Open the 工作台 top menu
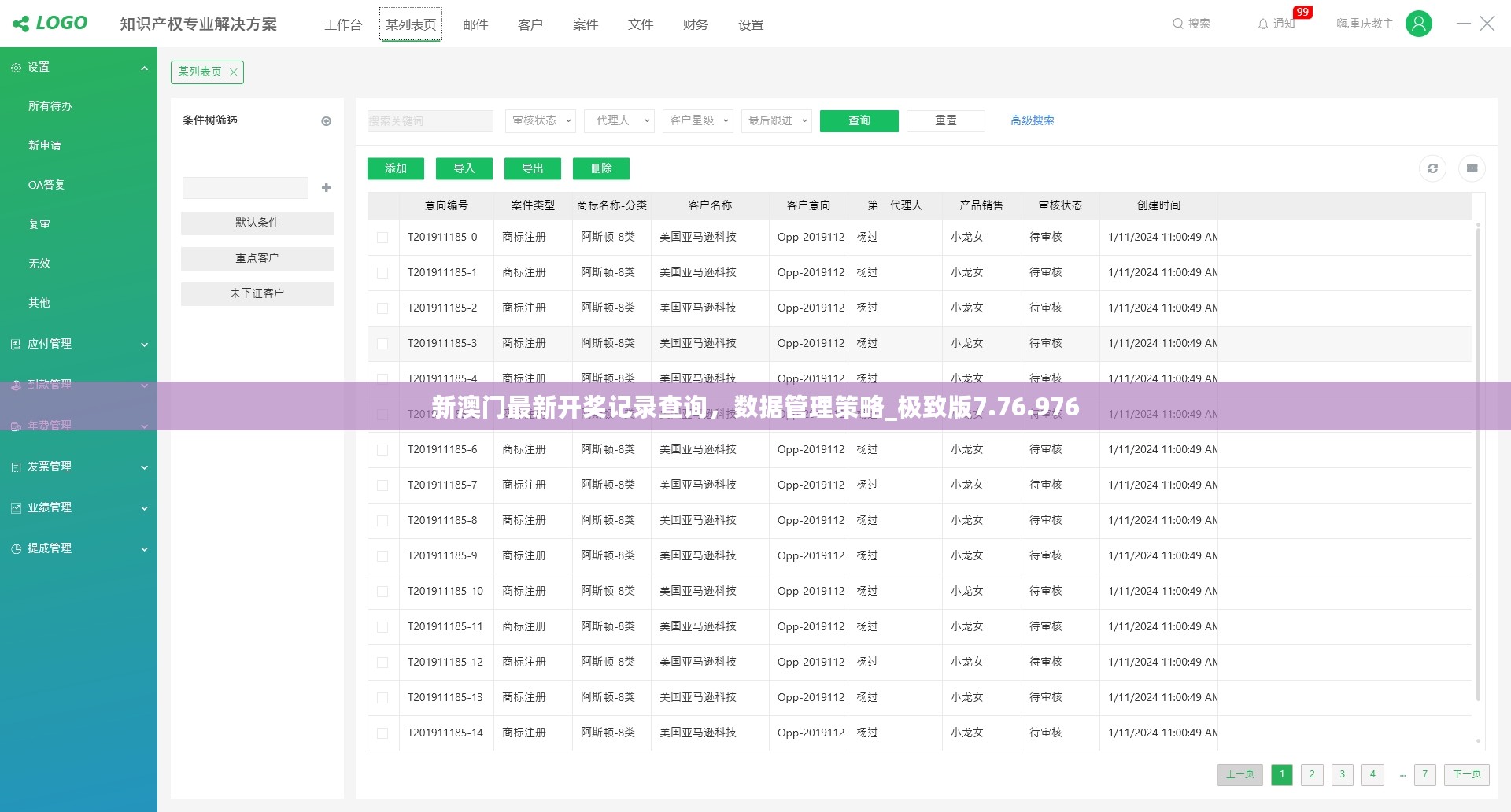The height and width of the screenshot is (812, 1511). 343,24
